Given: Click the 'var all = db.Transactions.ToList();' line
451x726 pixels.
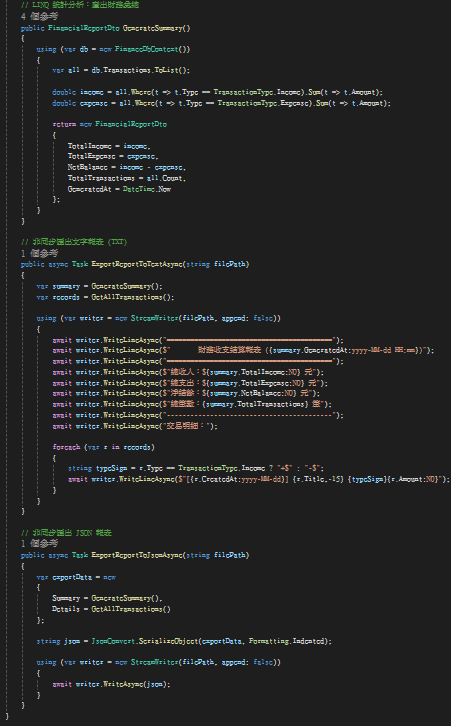Looking at the screenshot, I should tap(121, 70).
